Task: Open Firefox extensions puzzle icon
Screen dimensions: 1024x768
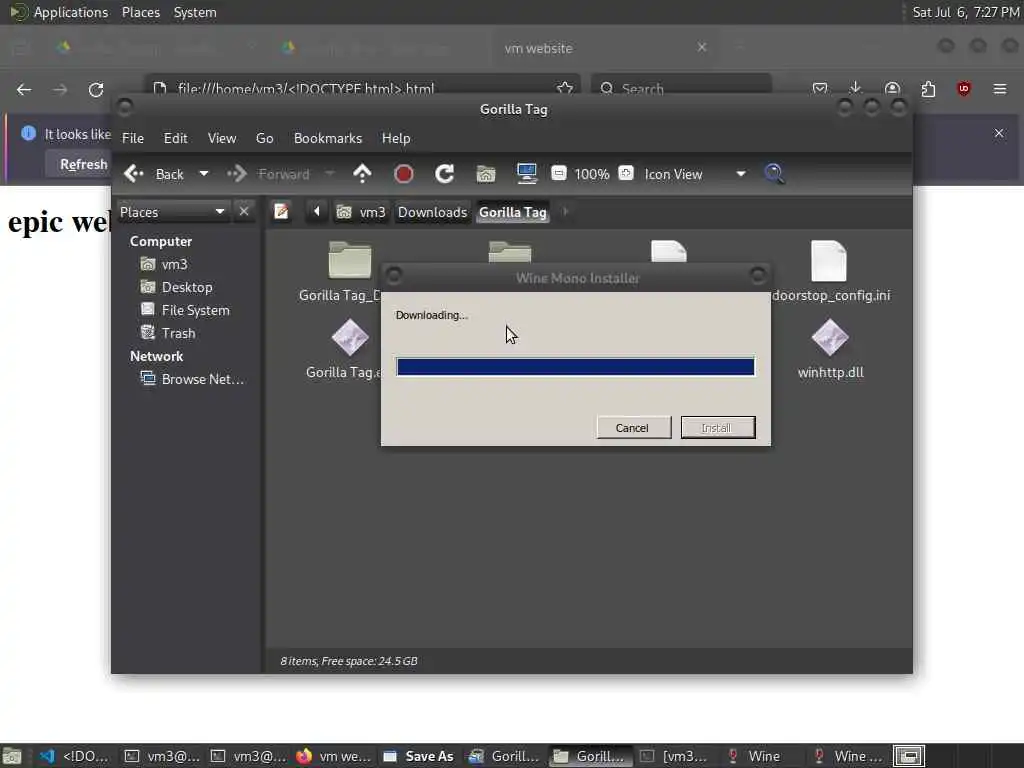Action: (x=928, y=88)
